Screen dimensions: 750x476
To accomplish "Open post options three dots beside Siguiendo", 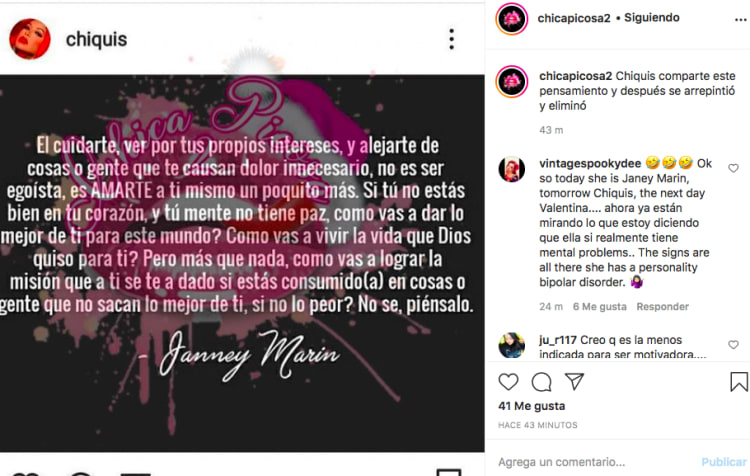I will pos(740,20).
